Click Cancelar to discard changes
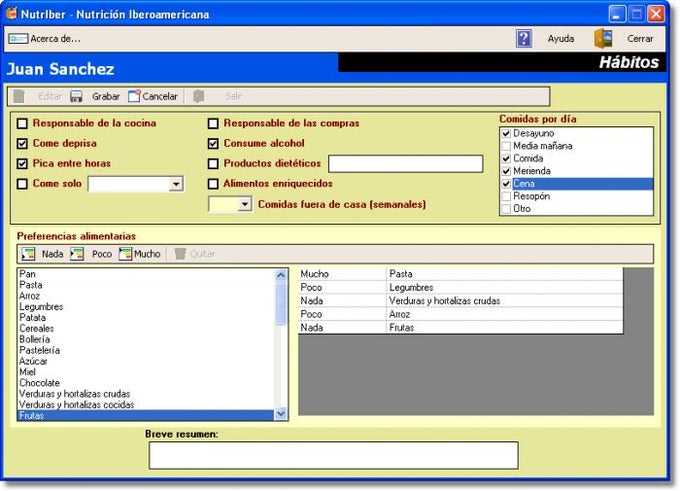 (160, 96)
